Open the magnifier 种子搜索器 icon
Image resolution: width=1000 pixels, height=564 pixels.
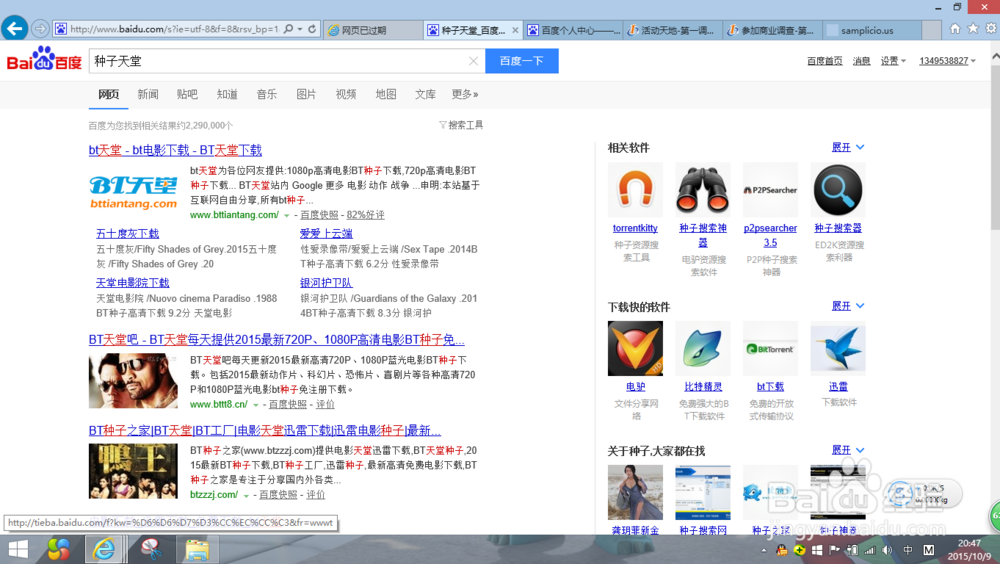tap(838, 189)
